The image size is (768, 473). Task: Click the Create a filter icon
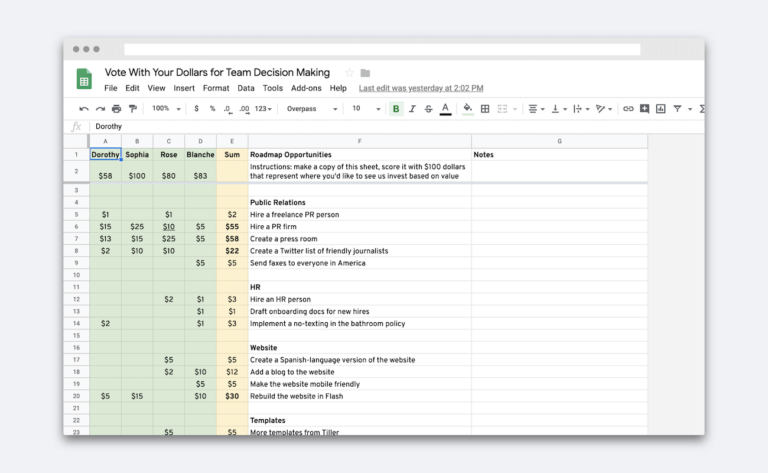677,109
